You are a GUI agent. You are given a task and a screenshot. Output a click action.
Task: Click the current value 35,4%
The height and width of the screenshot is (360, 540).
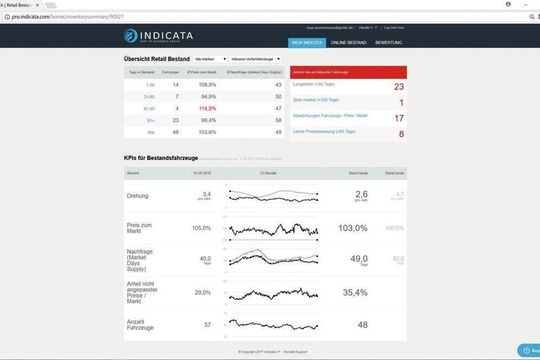pos(355,292)
